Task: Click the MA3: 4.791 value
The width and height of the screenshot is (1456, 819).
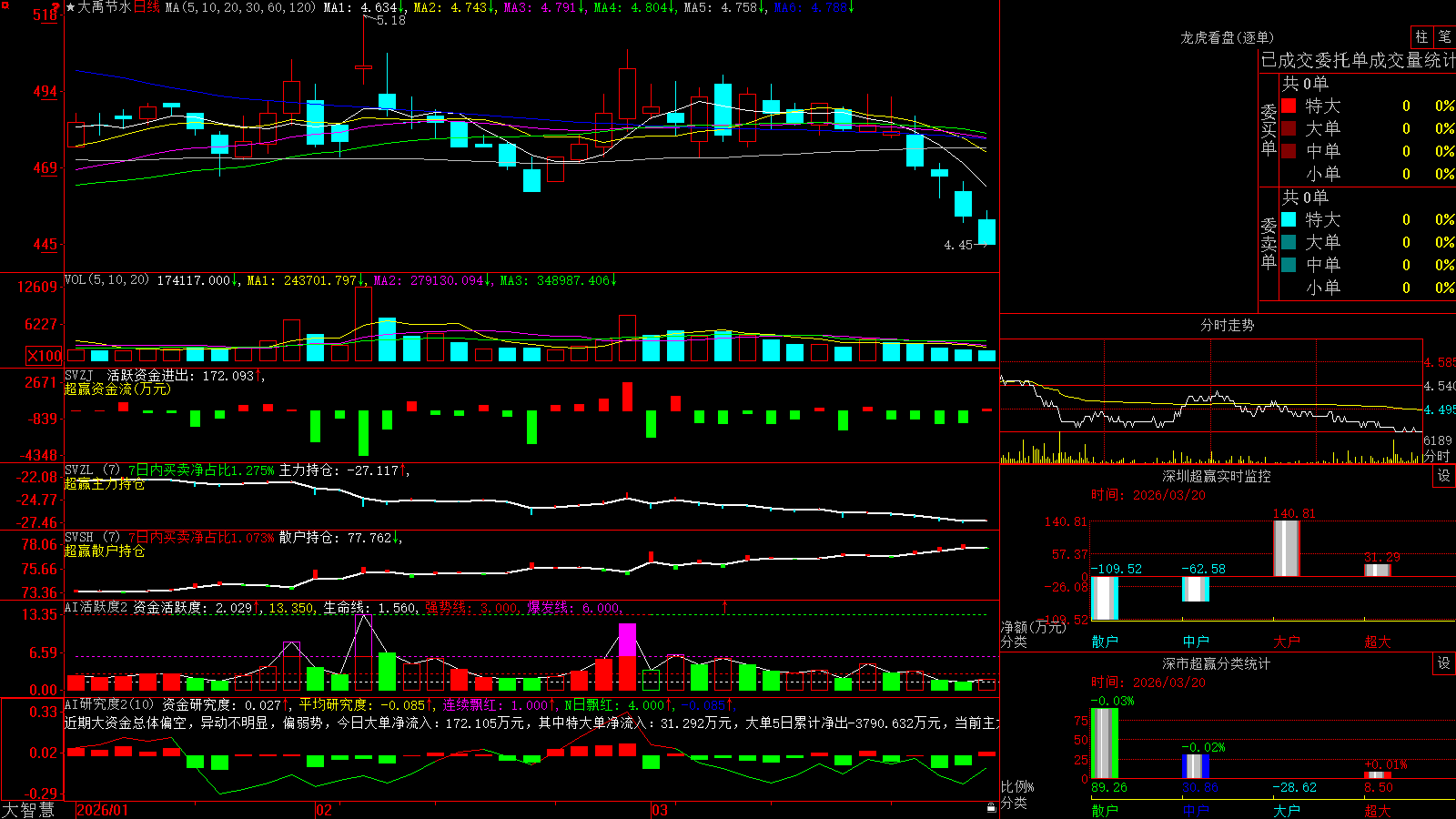Action: coord(541,7)
